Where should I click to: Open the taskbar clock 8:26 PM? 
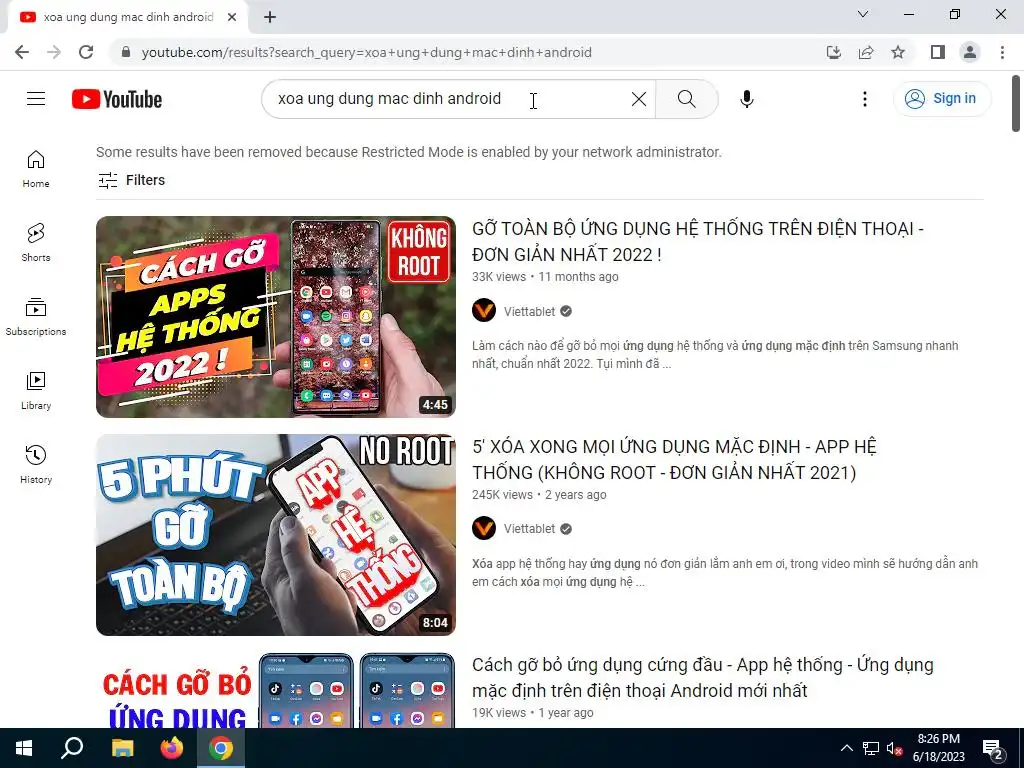(x=938, y=748)
